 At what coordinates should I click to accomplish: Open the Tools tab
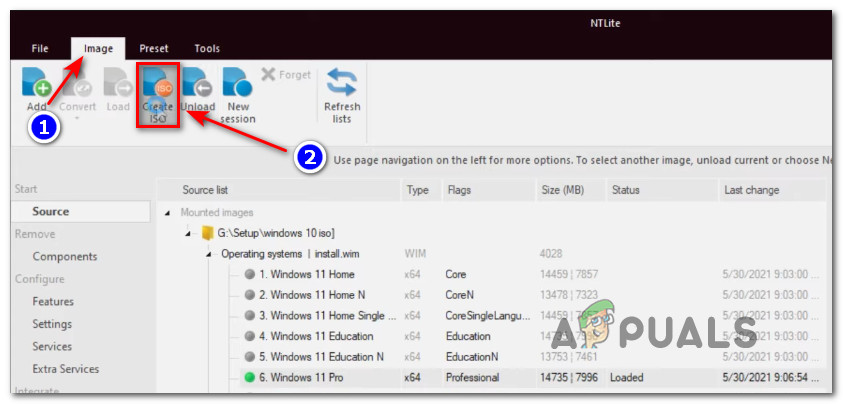pyautogui.click(x=207, y=48)
